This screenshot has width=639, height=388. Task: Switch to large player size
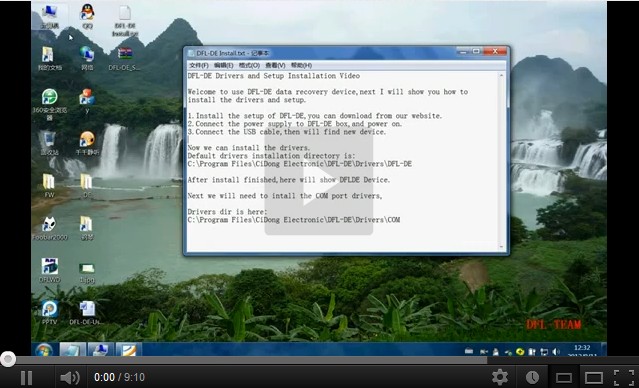[594, 377]
